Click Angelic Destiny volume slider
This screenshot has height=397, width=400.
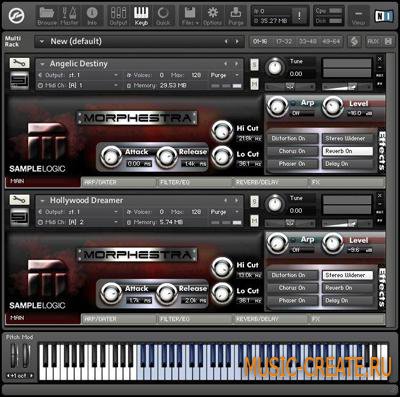click(x=347, y=87)
